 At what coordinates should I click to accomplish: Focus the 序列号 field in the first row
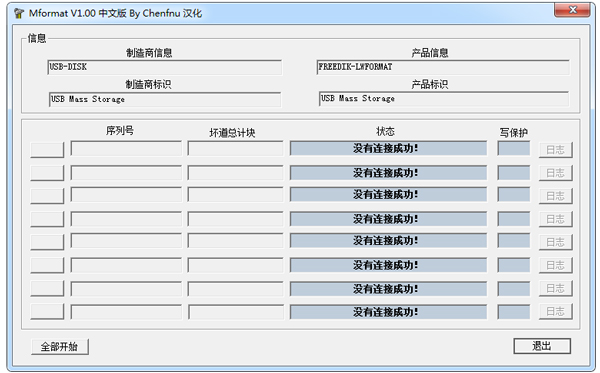[x=126, y=148]
